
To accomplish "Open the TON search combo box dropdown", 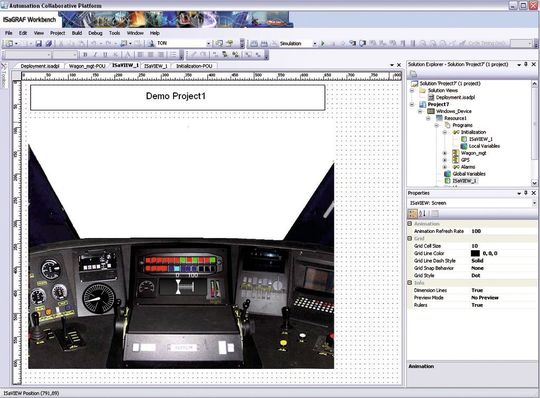I will click(208, 43).
